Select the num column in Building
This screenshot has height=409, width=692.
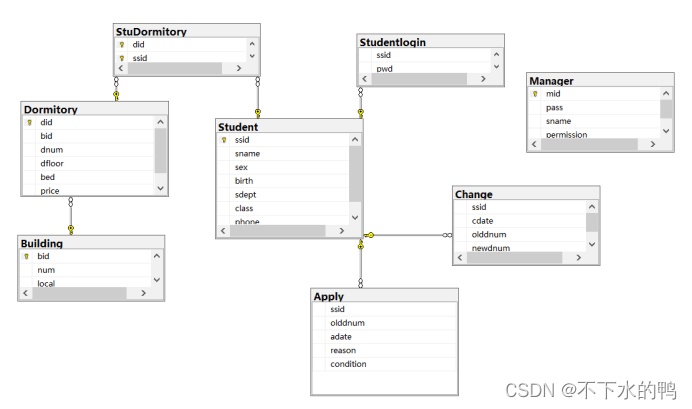(x=85, y=270)
